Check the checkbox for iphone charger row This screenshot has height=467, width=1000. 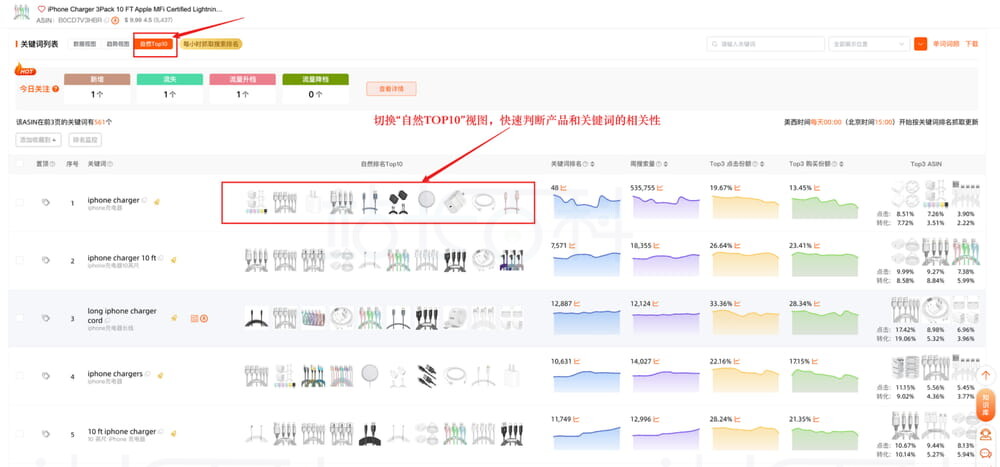click(20, 203)
